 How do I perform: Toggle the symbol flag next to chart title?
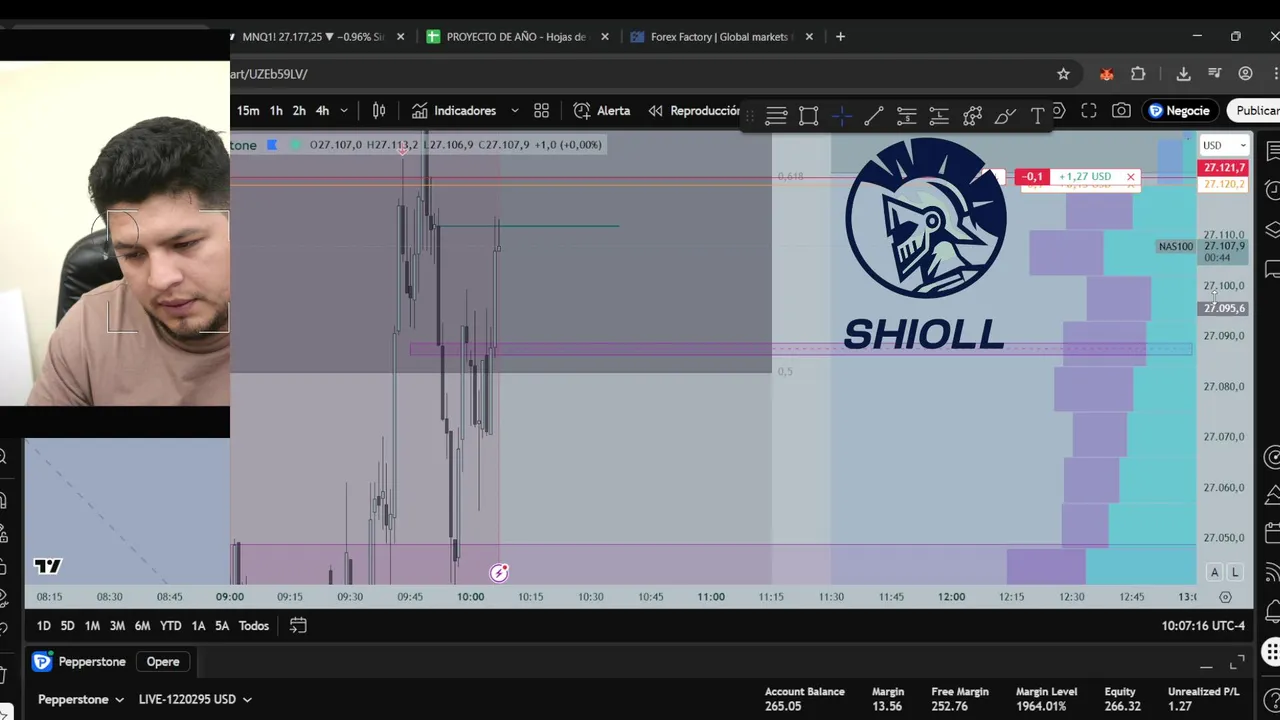[272, 145]
